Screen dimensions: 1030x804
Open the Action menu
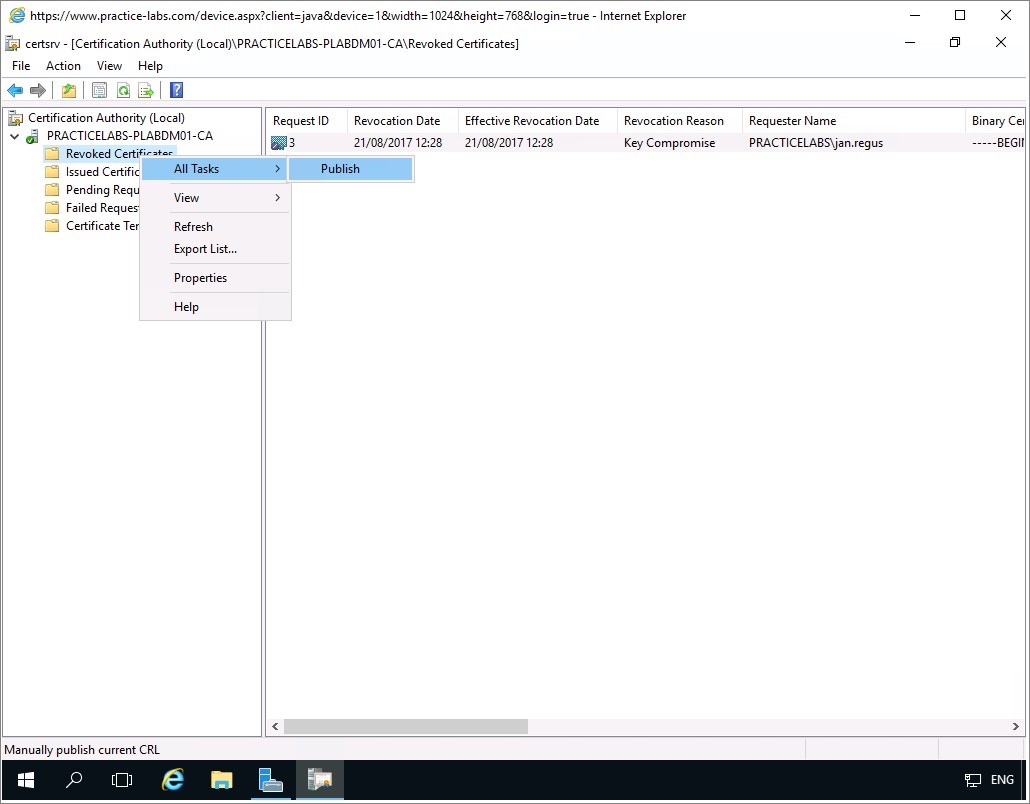(x=63, y=66)
